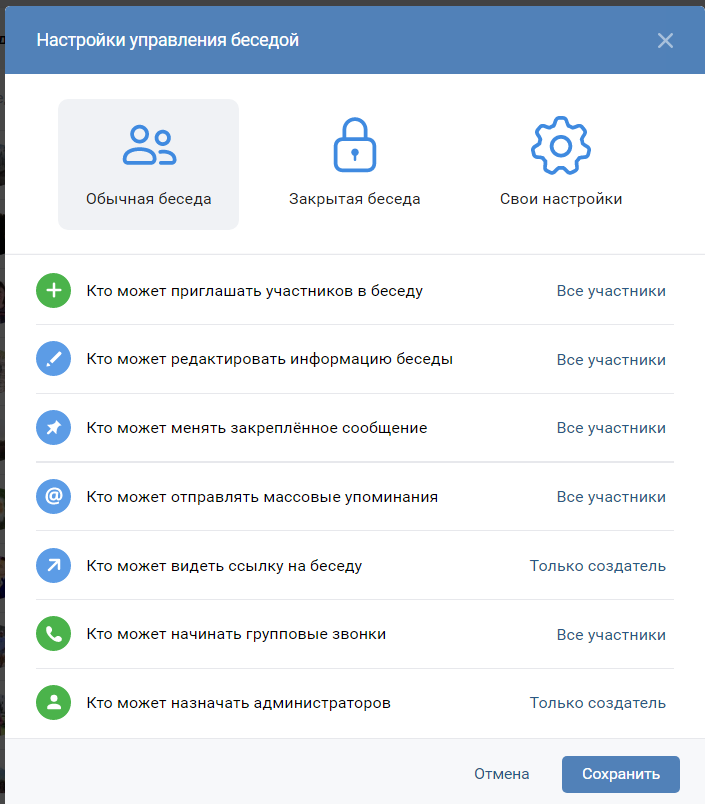
Task: Select the Обычная беседа preset
Action: [148, 164]
